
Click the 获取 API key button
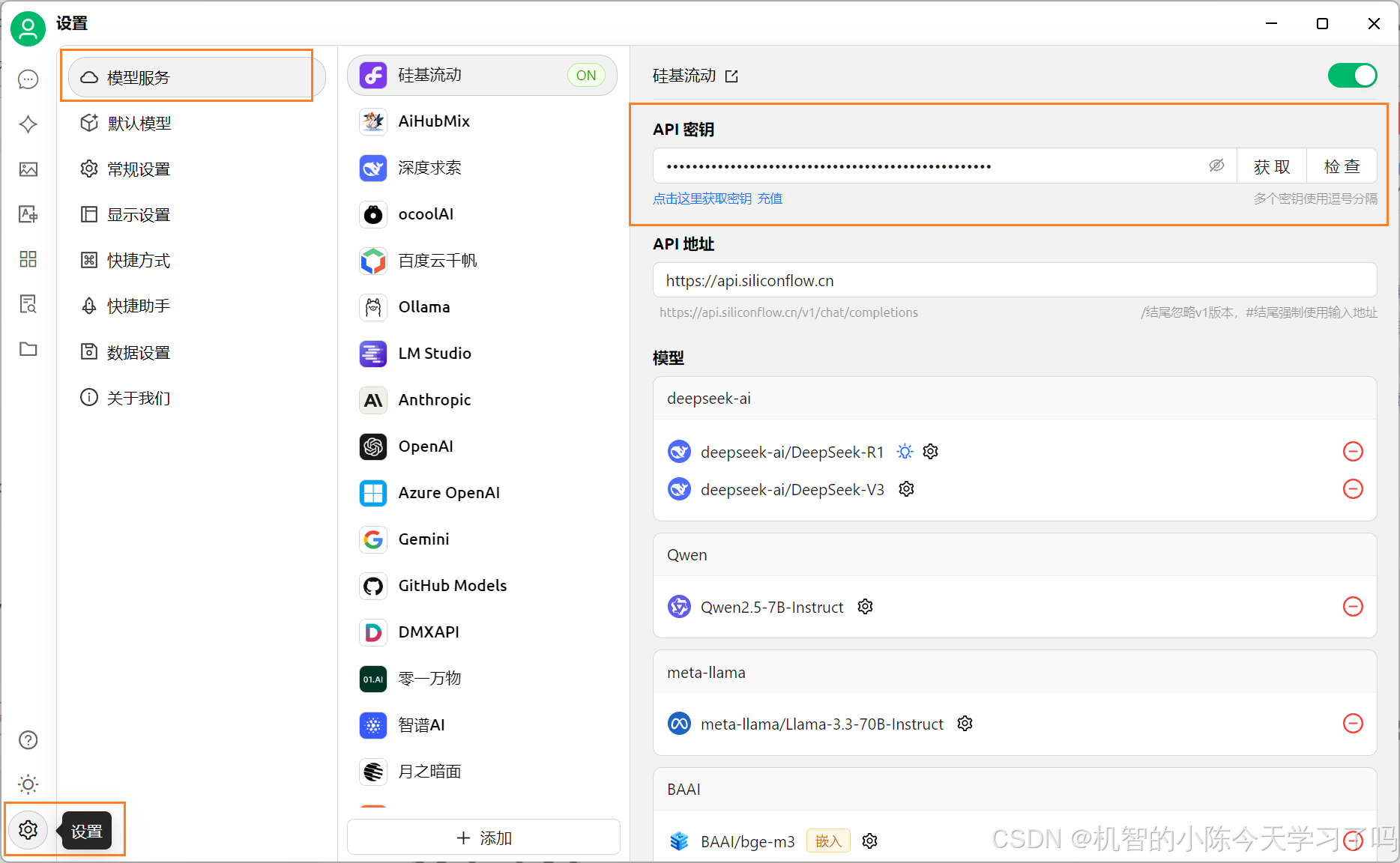point(1272,166)
